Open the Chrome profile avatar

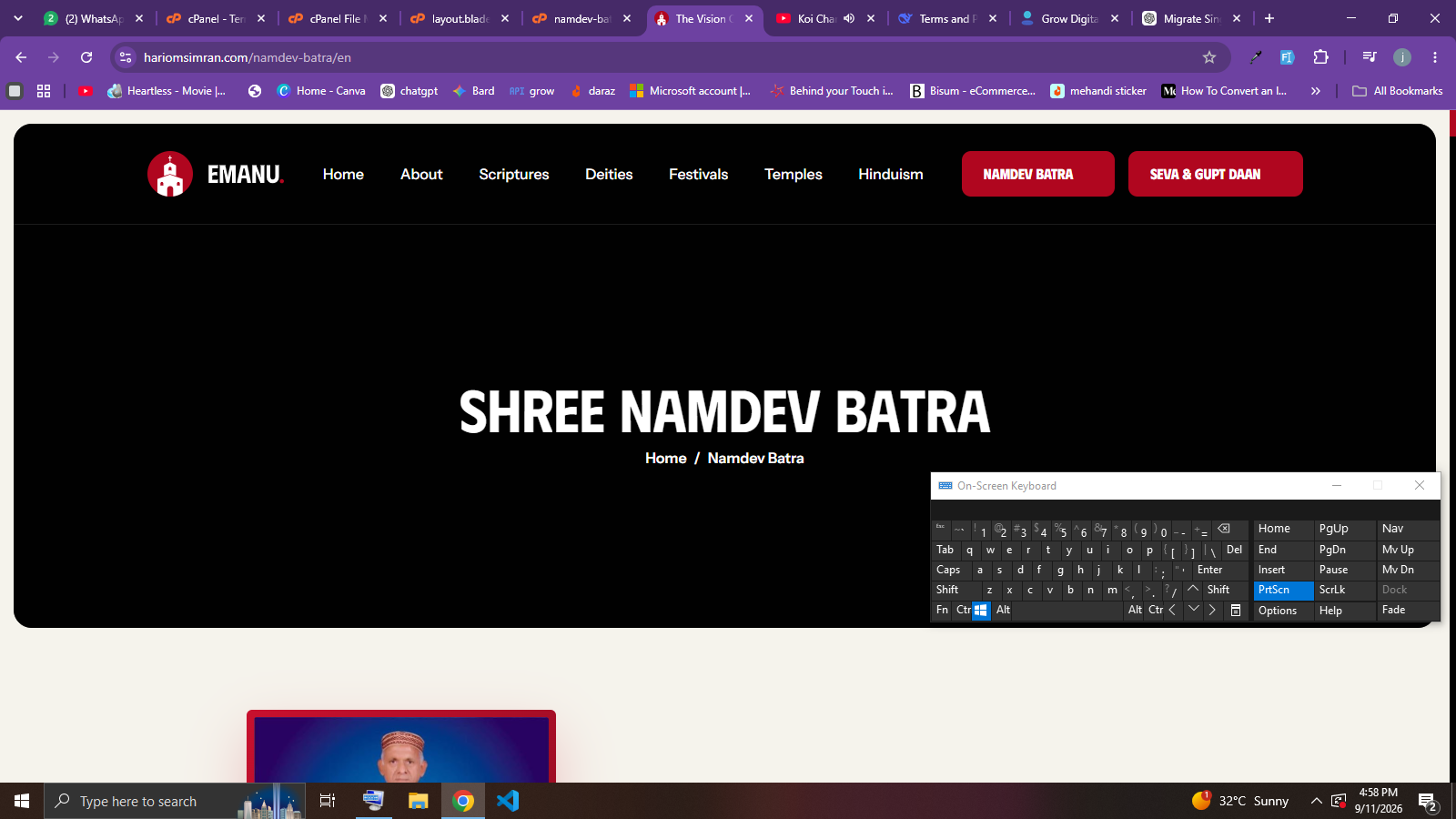click(1402, 57)
